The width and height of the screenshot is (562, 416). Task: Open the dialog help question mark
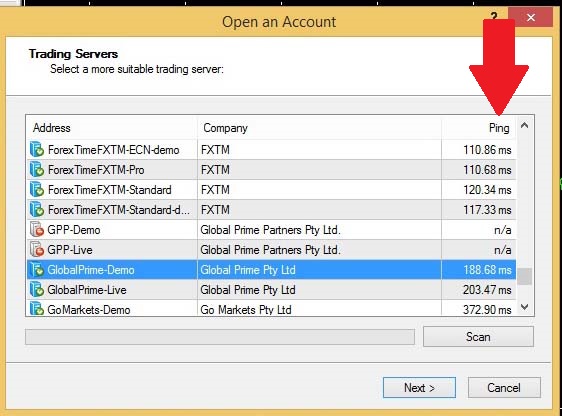pyautogui.click(x=494, y=16)
